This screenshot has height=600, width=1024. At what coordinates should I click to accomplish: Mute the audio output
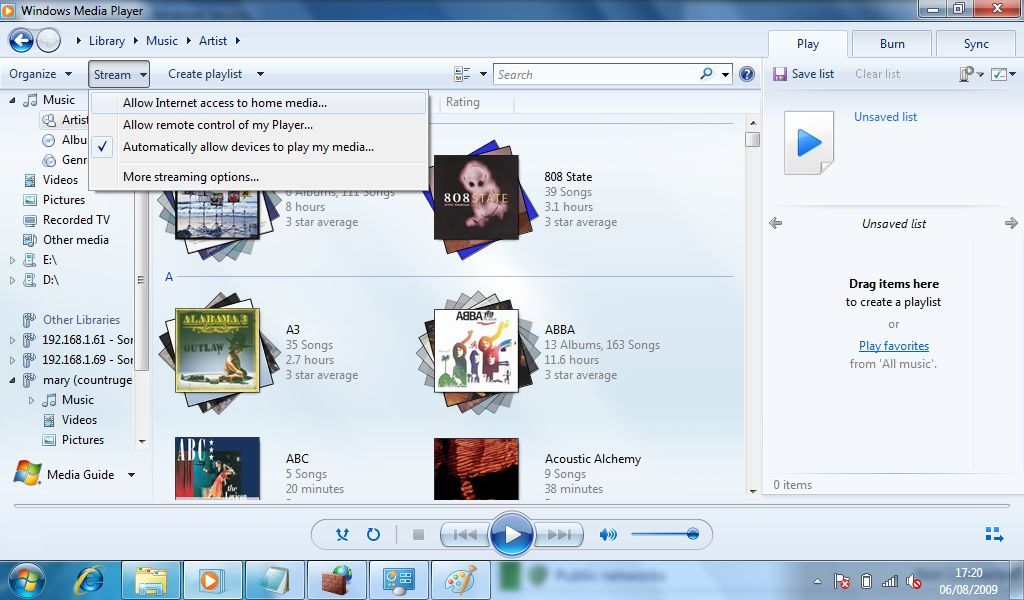(x=608, y=535)
